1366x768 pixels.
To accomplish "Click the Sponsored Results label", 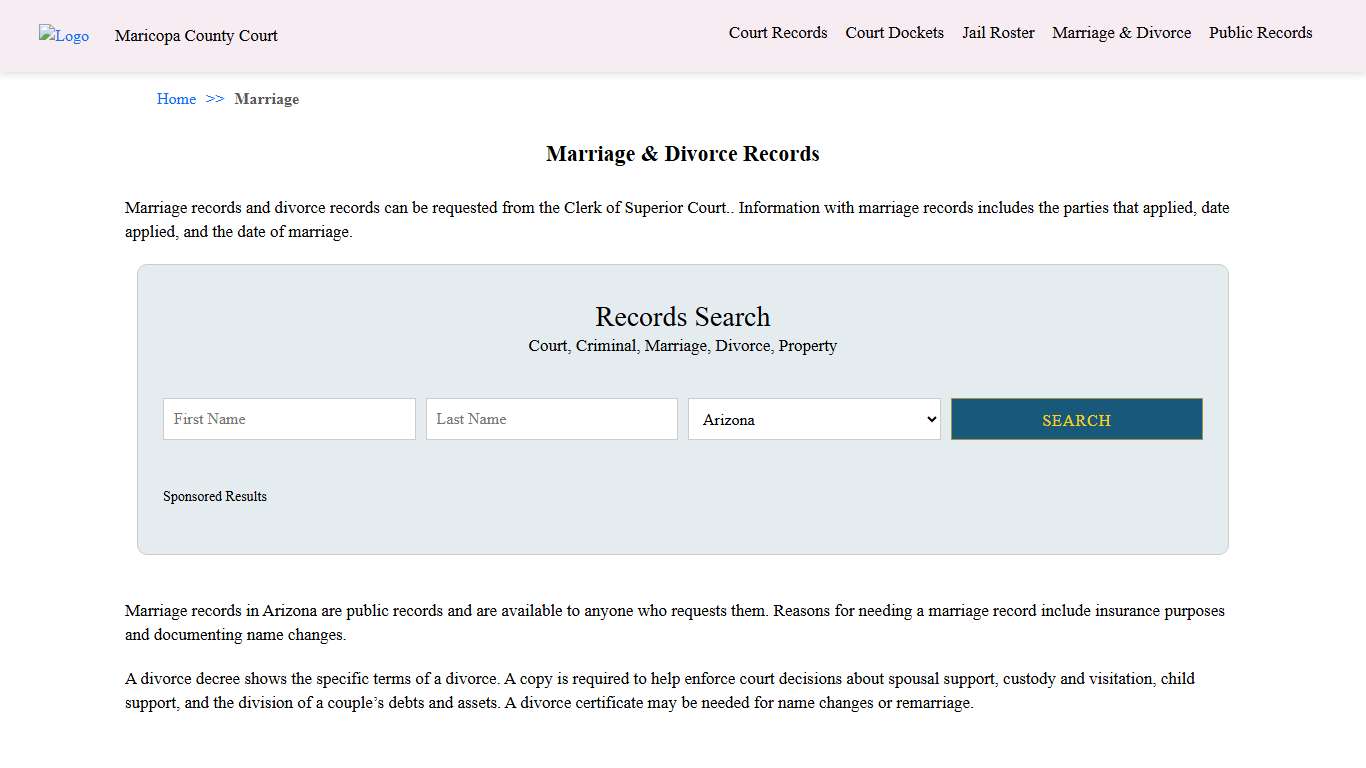I will 215,496.
